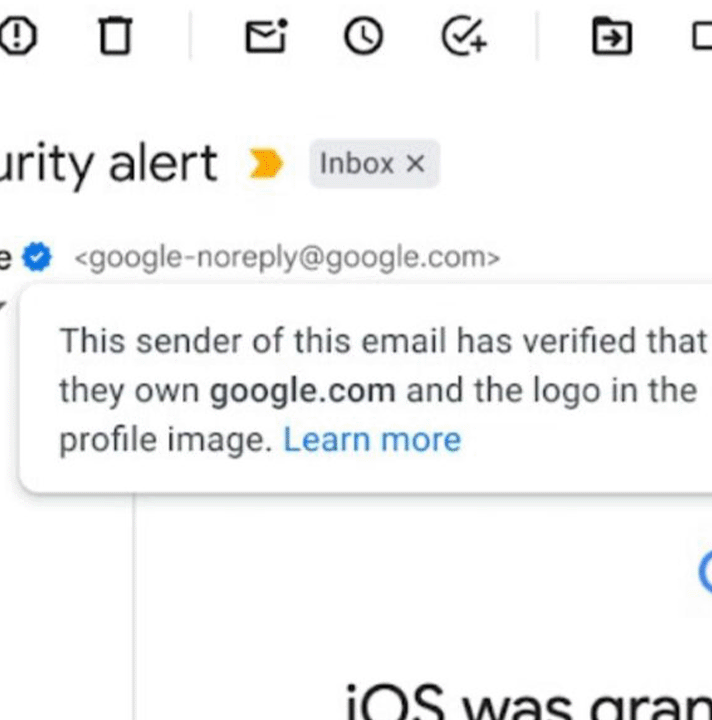Remove the Inbox label with the X
The height and width of the screenshot is (720, 712).
coord(415,163)
